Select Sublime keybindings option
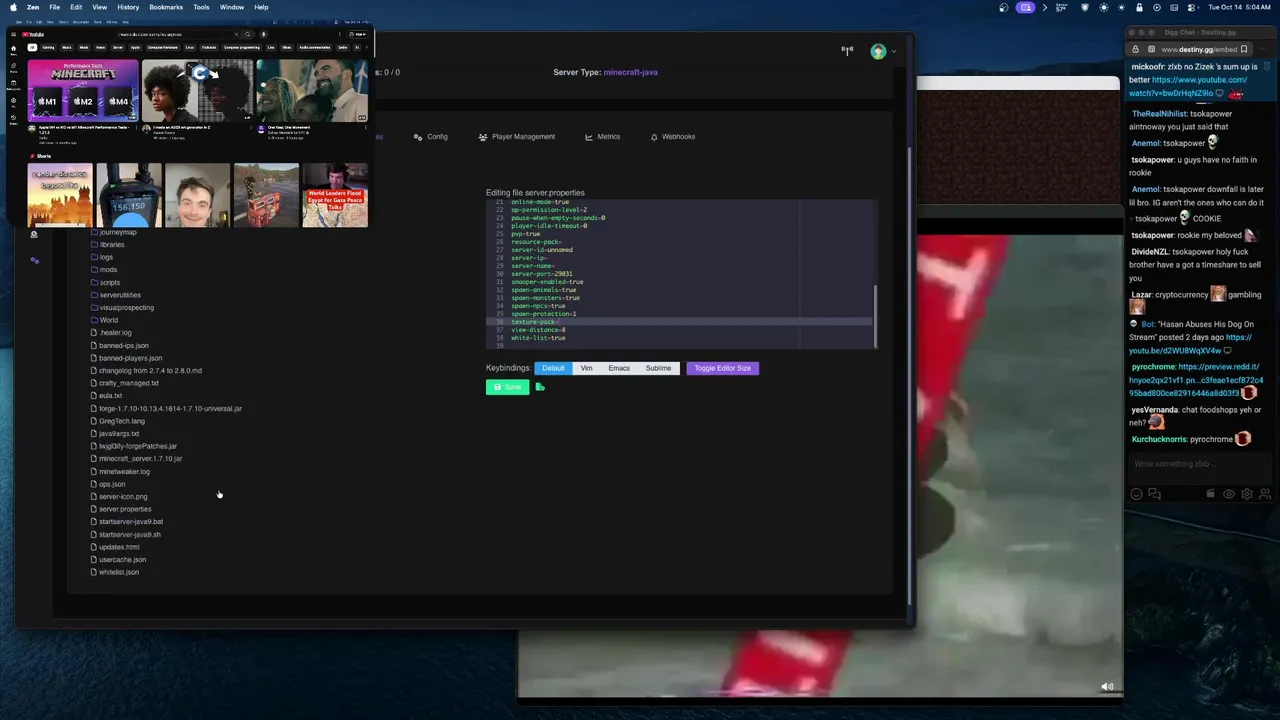1280x720 pixels. point(658,368)
